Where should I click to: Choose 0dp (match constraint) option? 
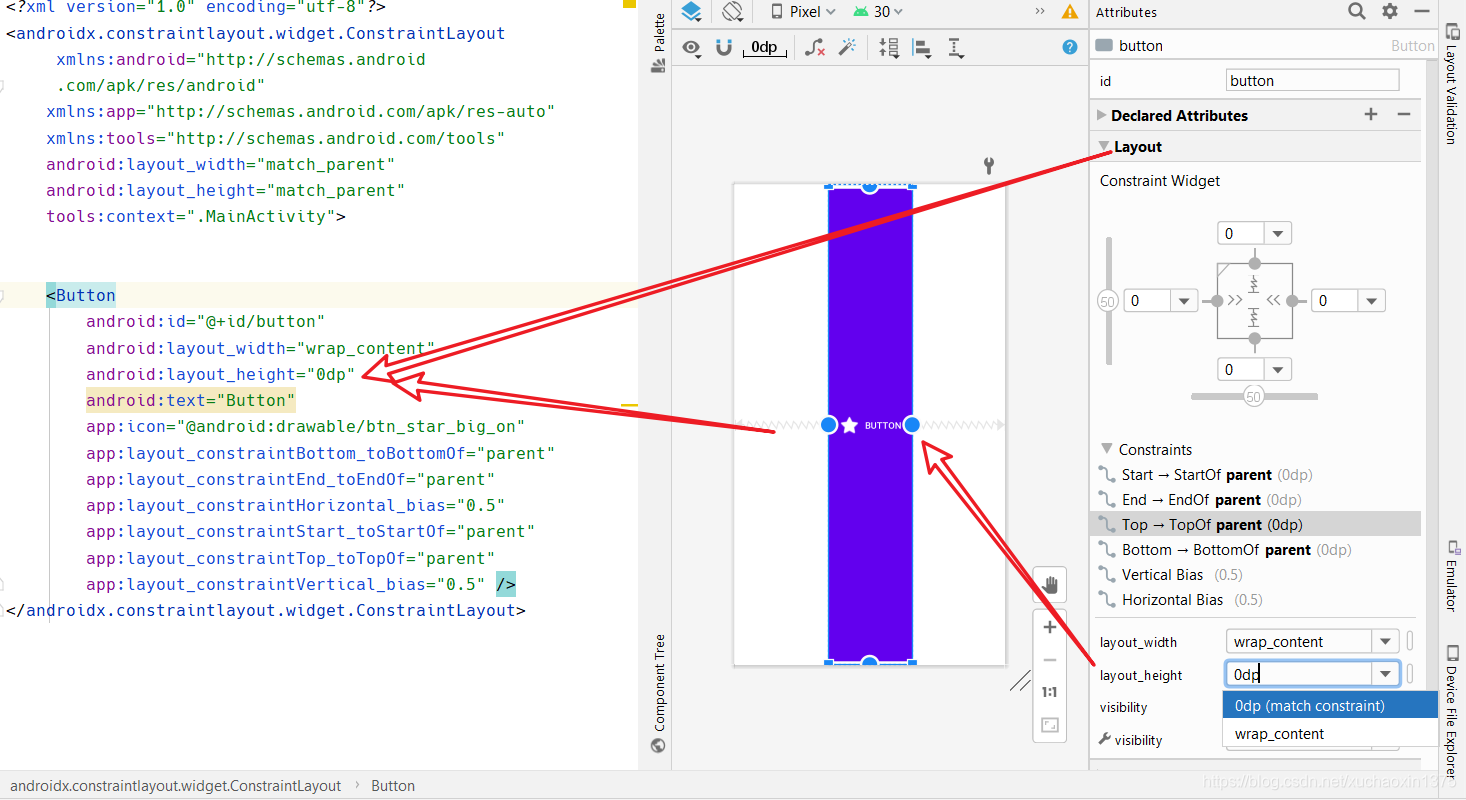(1330, 706)
